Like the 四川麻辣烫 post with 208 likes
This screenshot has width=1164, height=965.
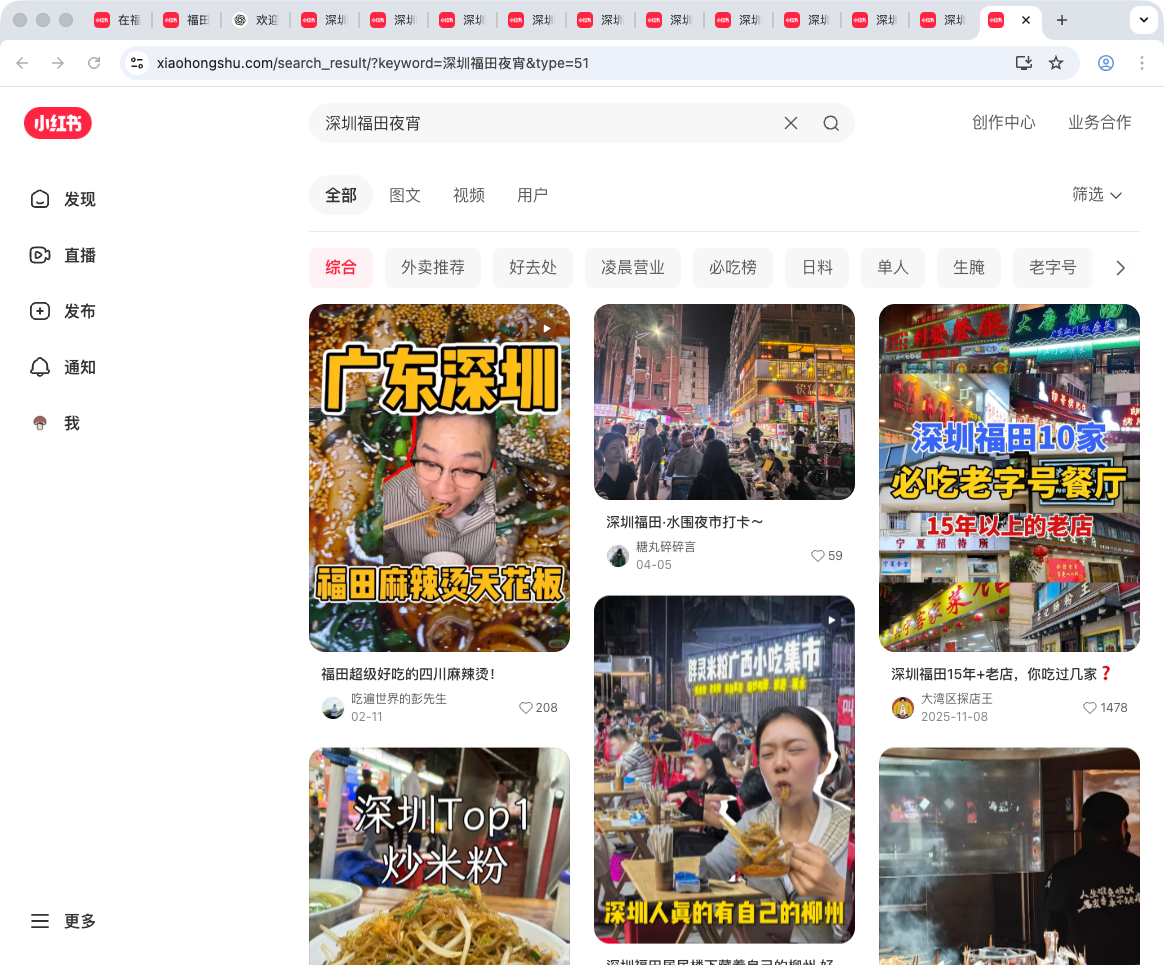pos(525,708)
